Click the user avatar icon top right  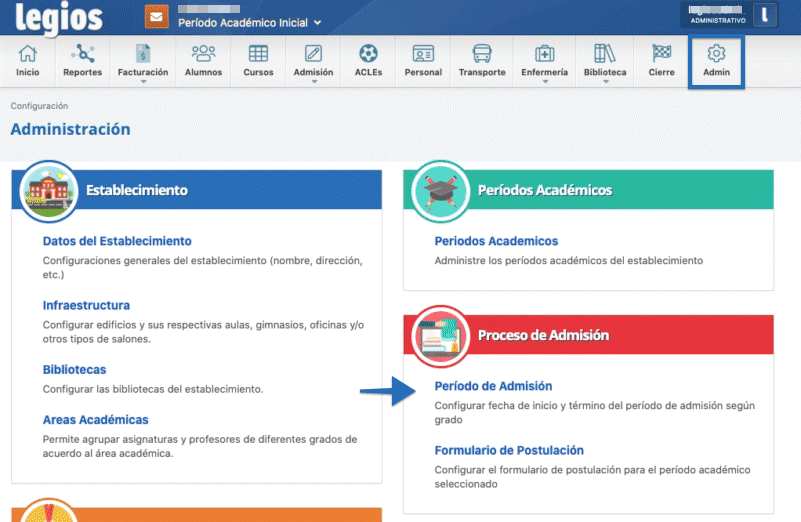click(764, 14)
